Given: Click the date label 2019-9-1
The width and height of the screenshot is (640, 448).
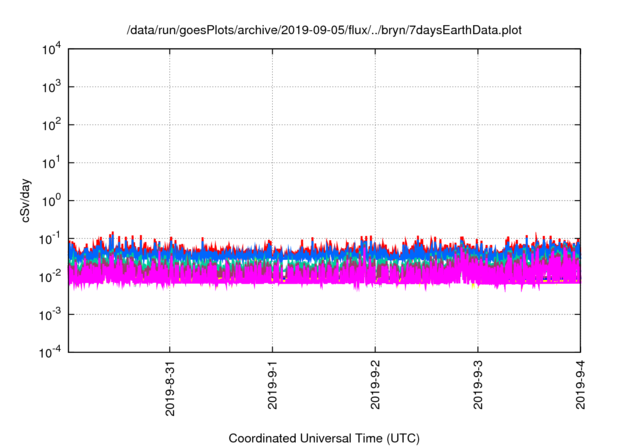Looking at the screenshot, I should pos(272,385).
